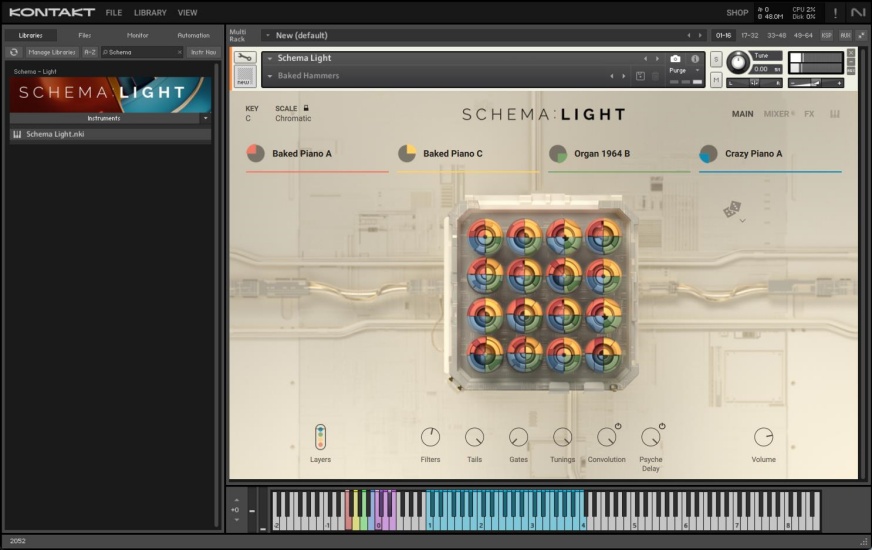Image resolution: width=872 pixels, height=550 pixels.
Task: Click the first orb in the grid's top row
Action: [485, 236]
